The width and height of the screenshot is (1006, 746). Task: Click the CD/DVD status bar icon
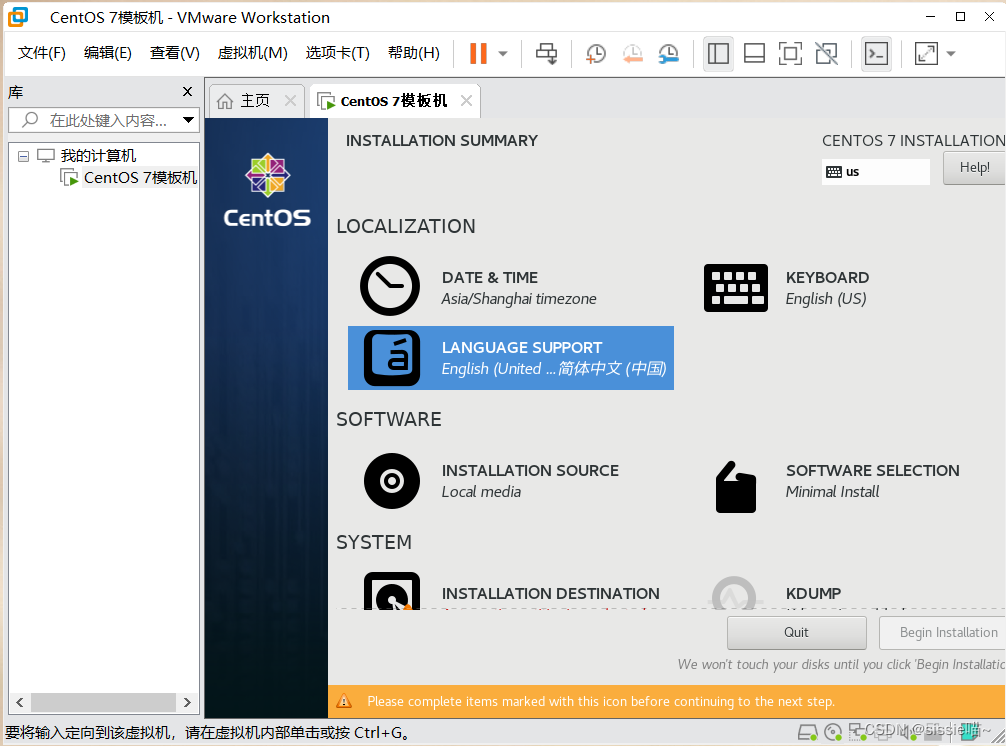coord(833,732)
